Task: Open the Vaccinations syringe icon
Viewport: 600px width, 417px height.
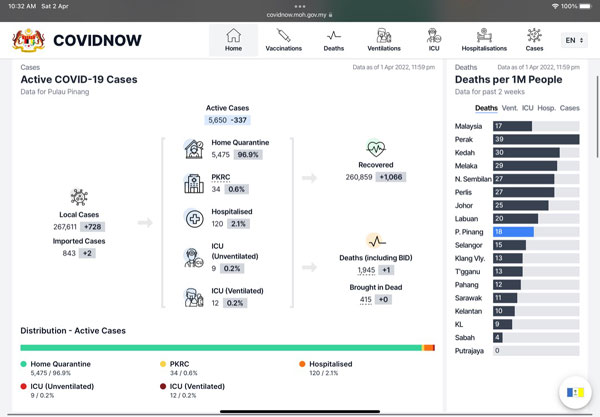Action: 284,35
